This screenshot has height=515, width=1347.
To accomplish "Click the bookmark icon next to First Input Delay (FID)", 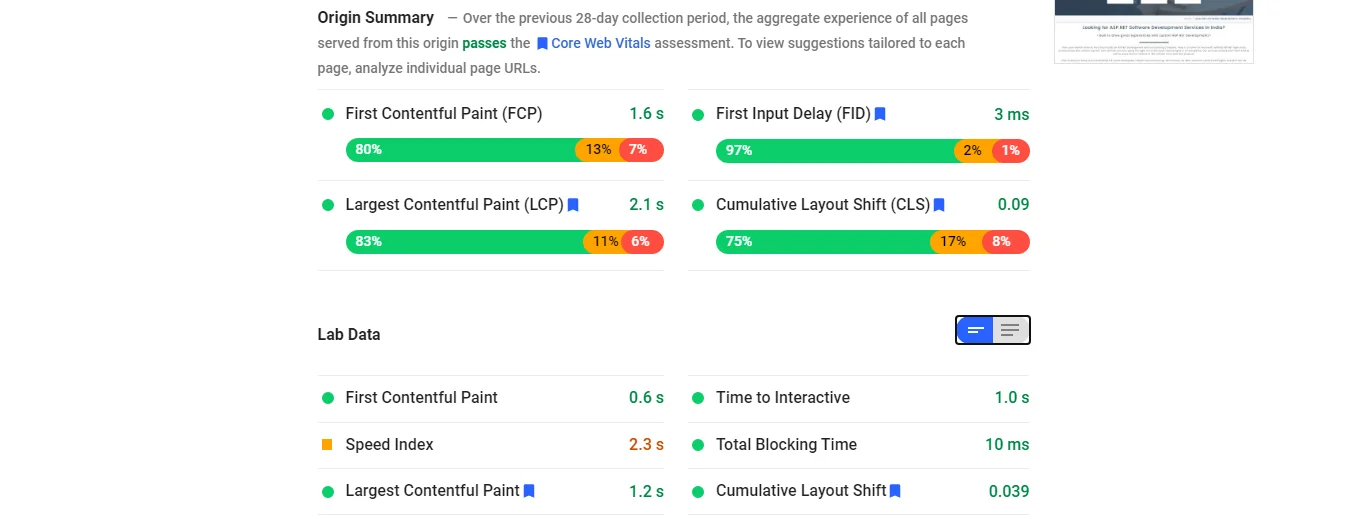I will click(x=880, y=114).
